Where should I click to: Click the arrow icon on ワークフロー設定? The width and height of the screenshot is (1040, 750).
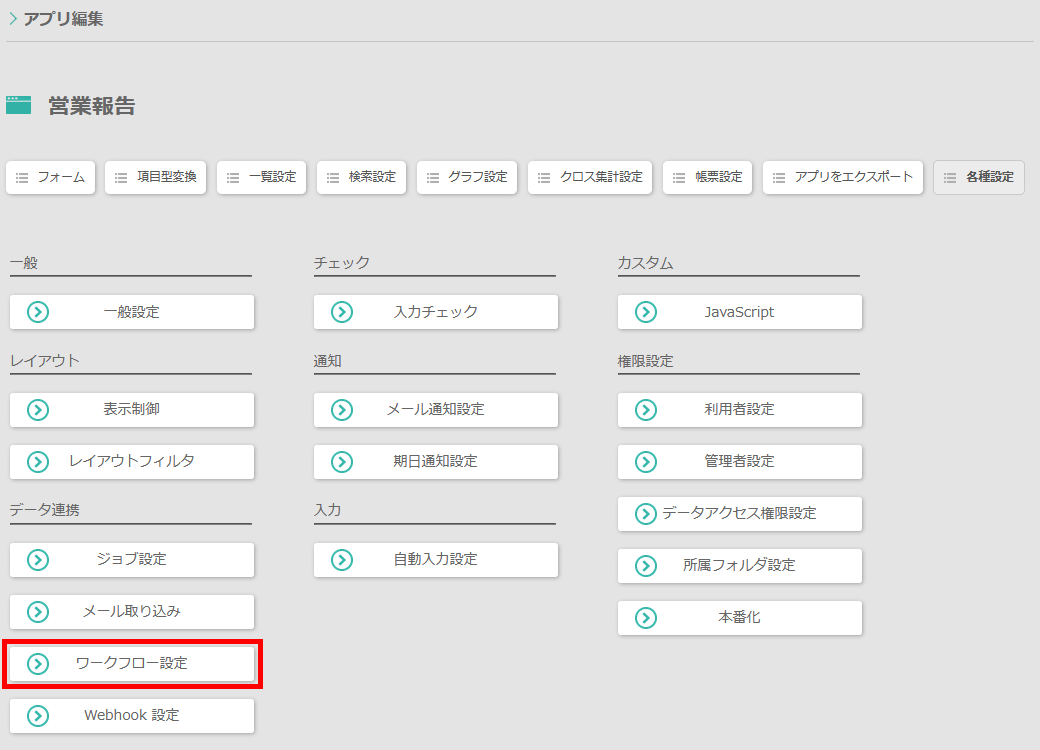pyautogui.click(x=38, y=663)
